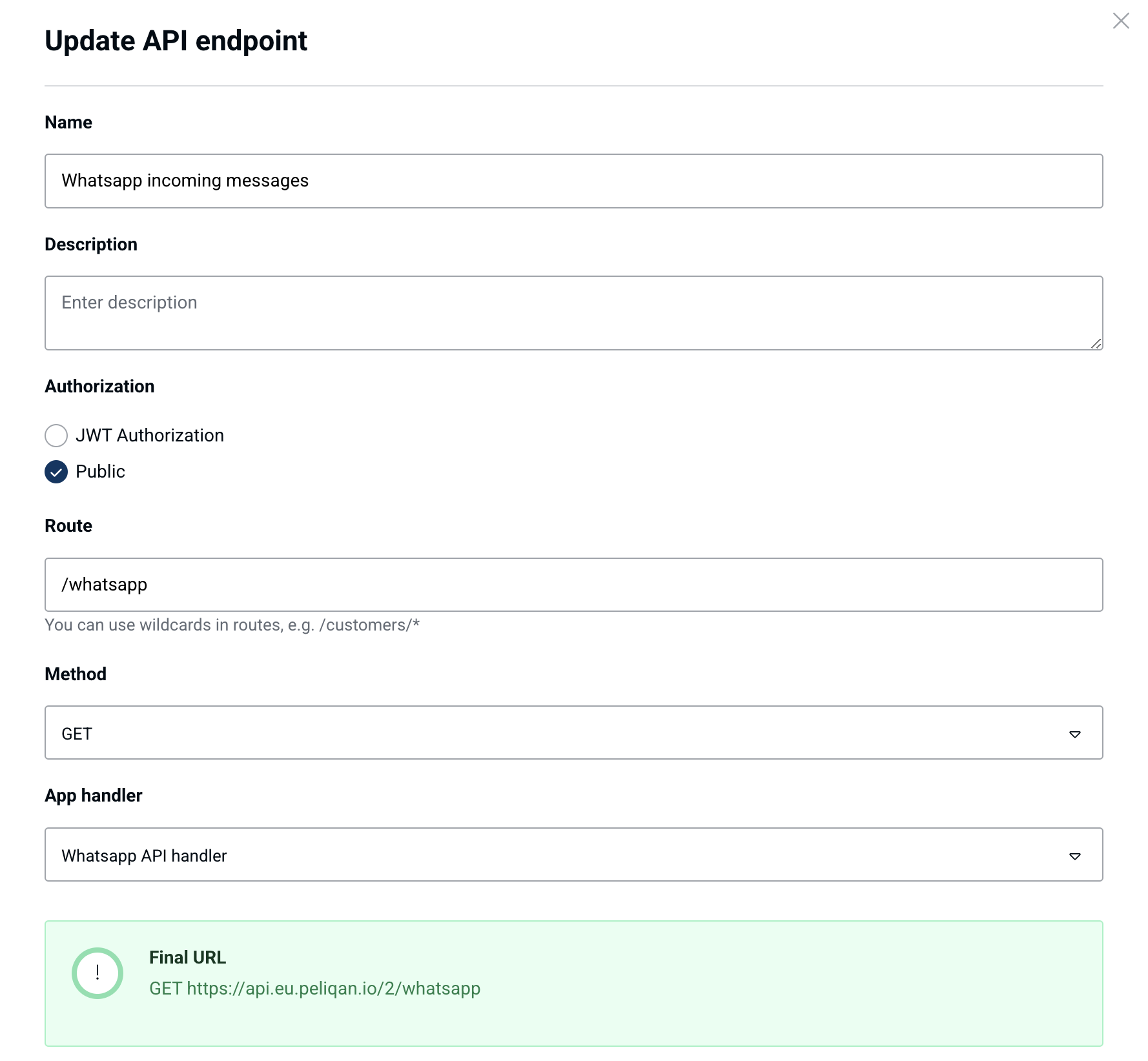Click the 'Update API endpoint' title

click(x=176, y=41)
